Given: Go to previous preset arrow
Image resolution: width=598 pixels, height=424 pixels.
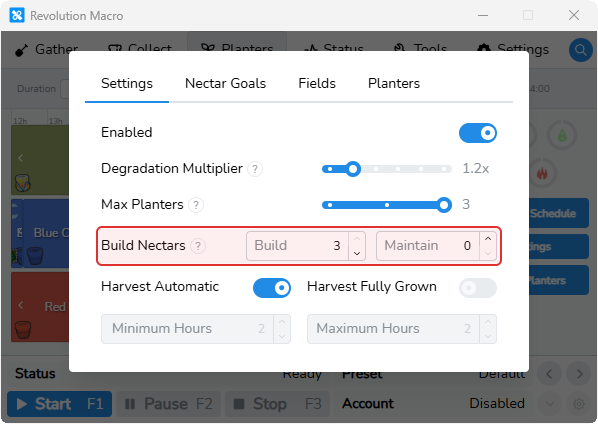Looking at the screenshot, I should point(549,374).
